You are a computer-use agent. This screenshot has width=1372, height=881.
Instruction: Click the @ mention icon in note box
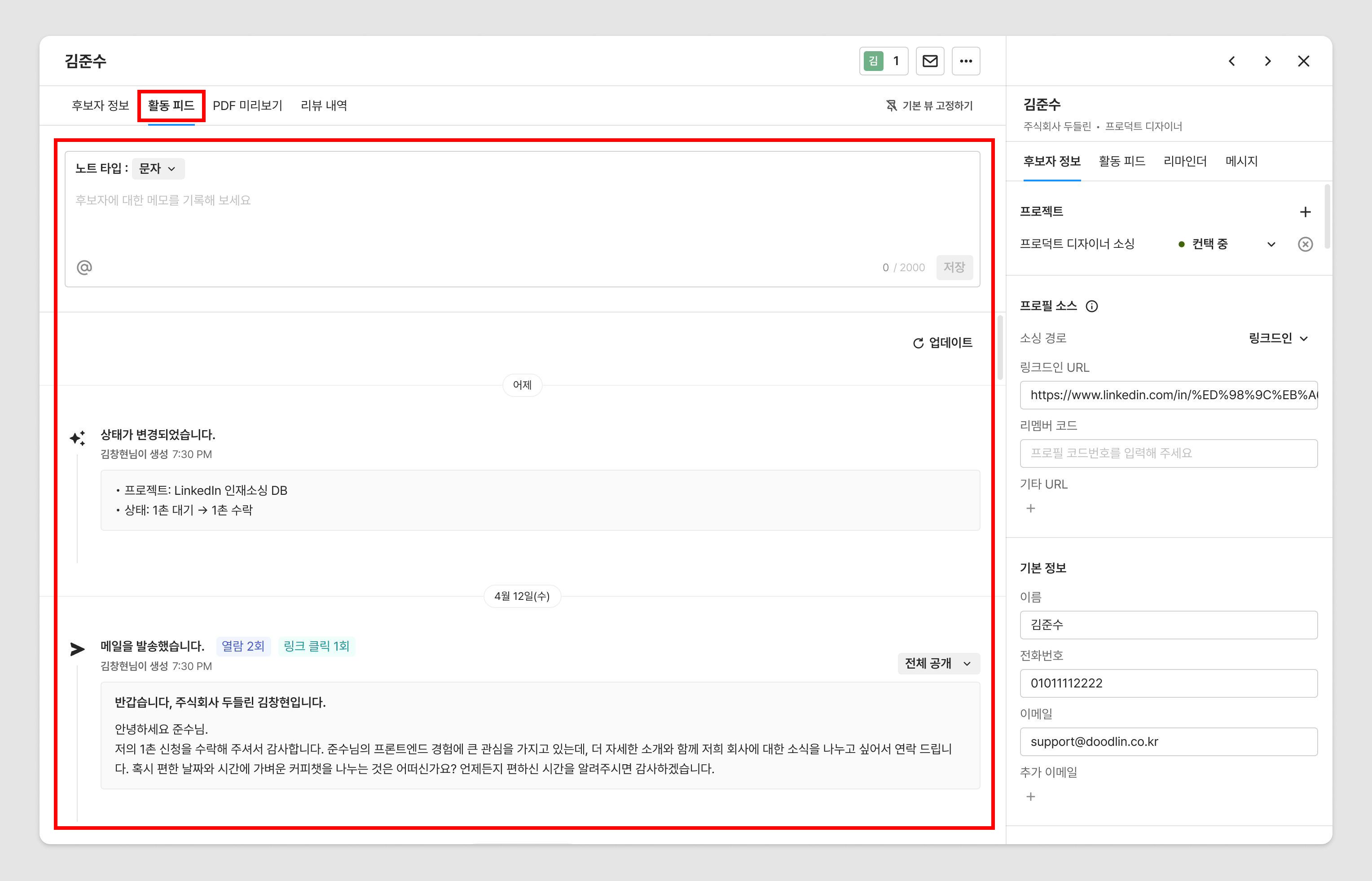[x=84, y=267]
